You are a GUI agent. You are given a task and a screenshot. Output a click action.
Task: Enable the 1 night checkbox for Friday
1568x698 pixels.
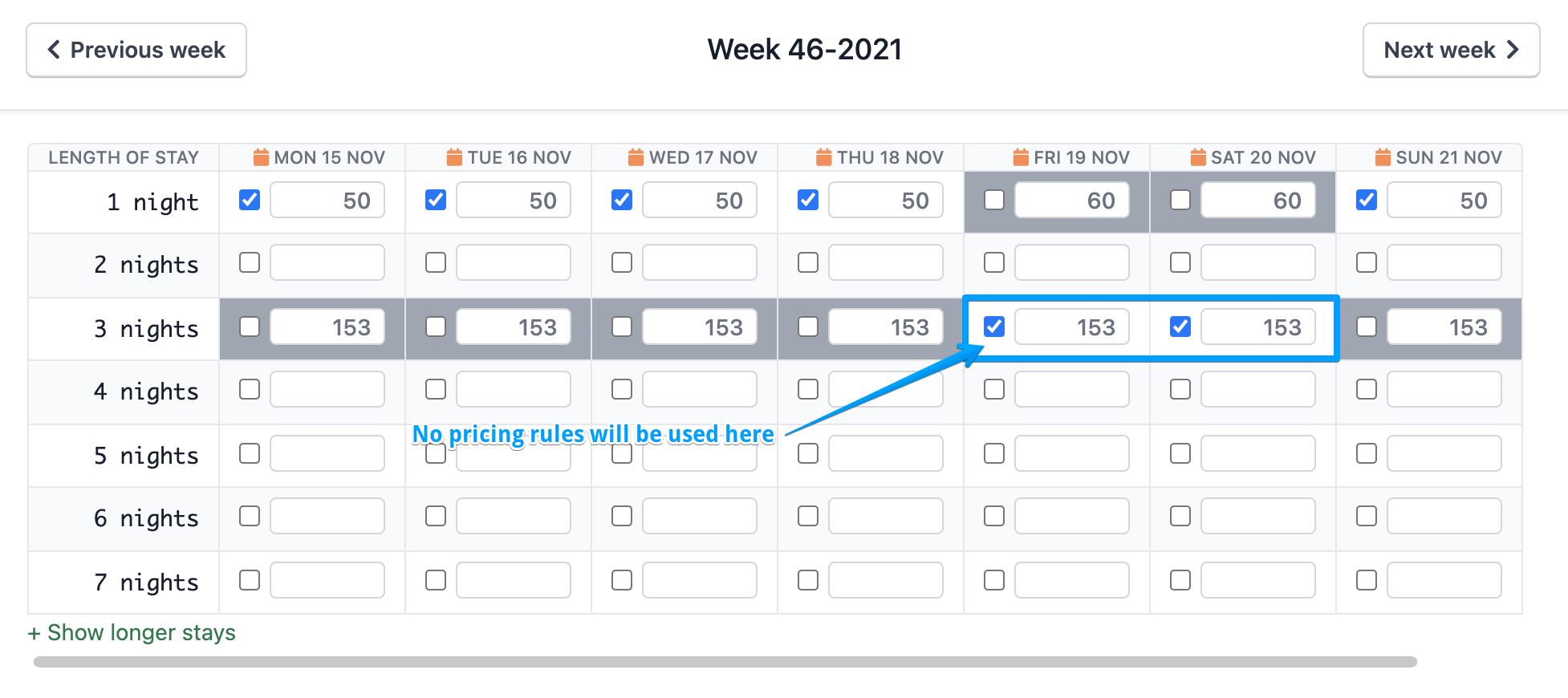click(x=994, y=200)
